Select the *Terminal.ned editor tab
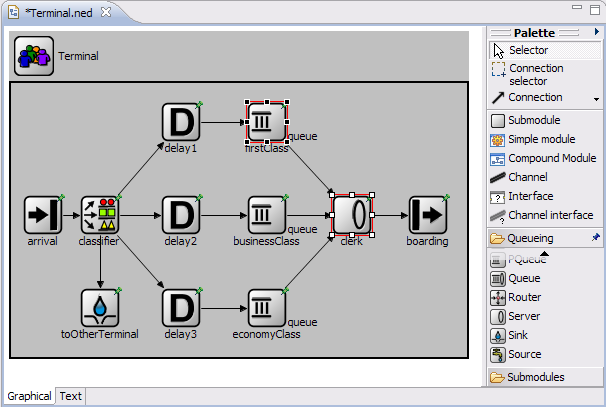Image resolution: width=606 pixels, height=407 pixels. click(59, 13)
